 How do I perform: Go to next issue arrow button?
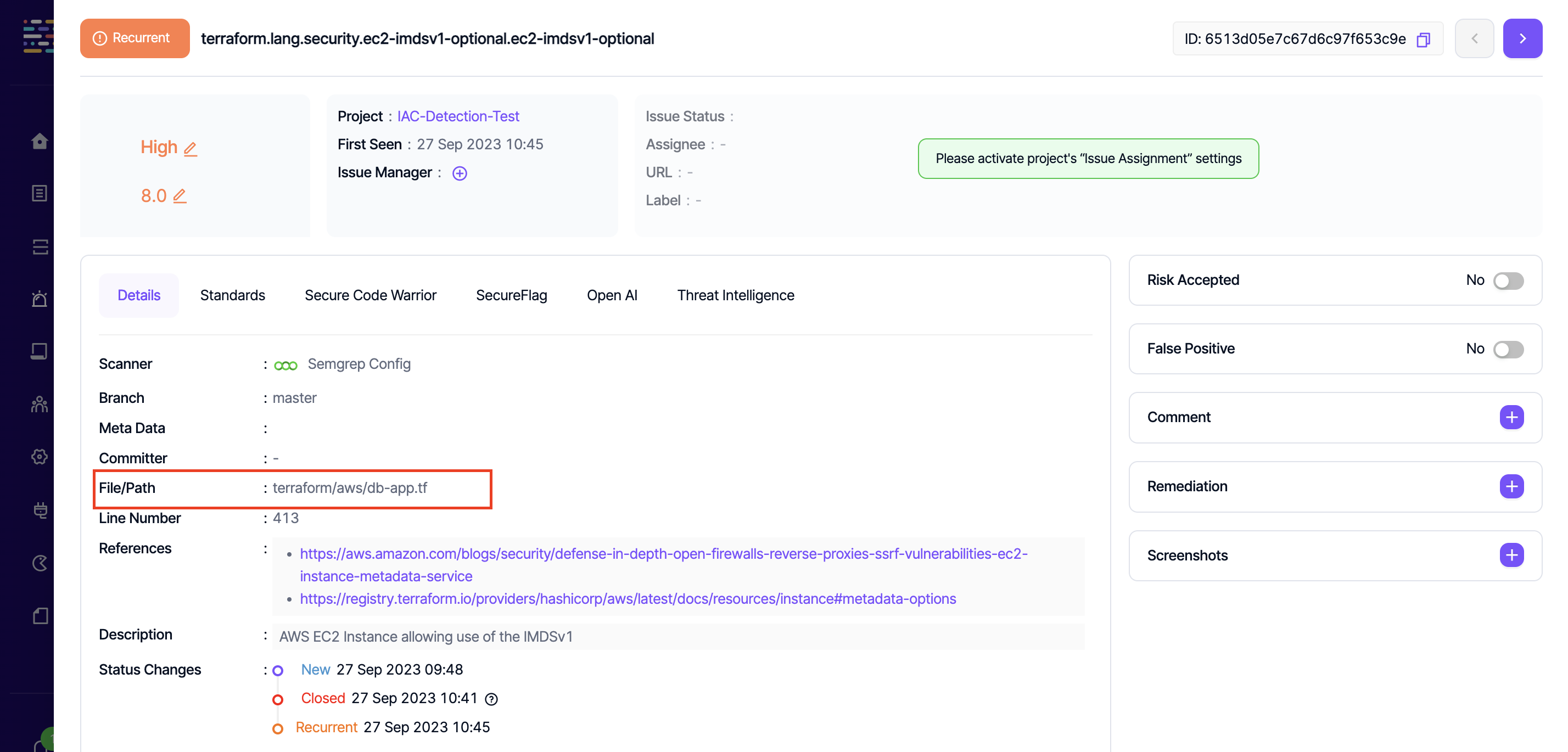click(x=1522, y=38)
